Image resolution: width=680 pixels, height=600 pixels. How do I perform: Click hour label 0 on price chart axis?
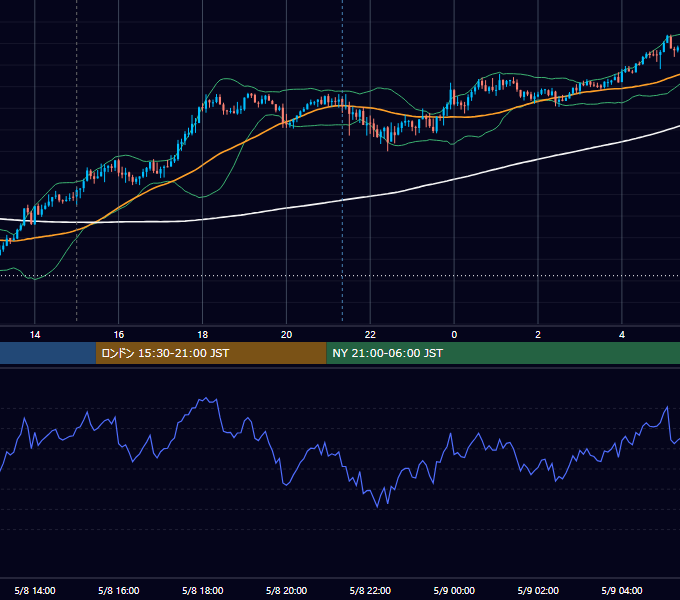tap(454, 335)
